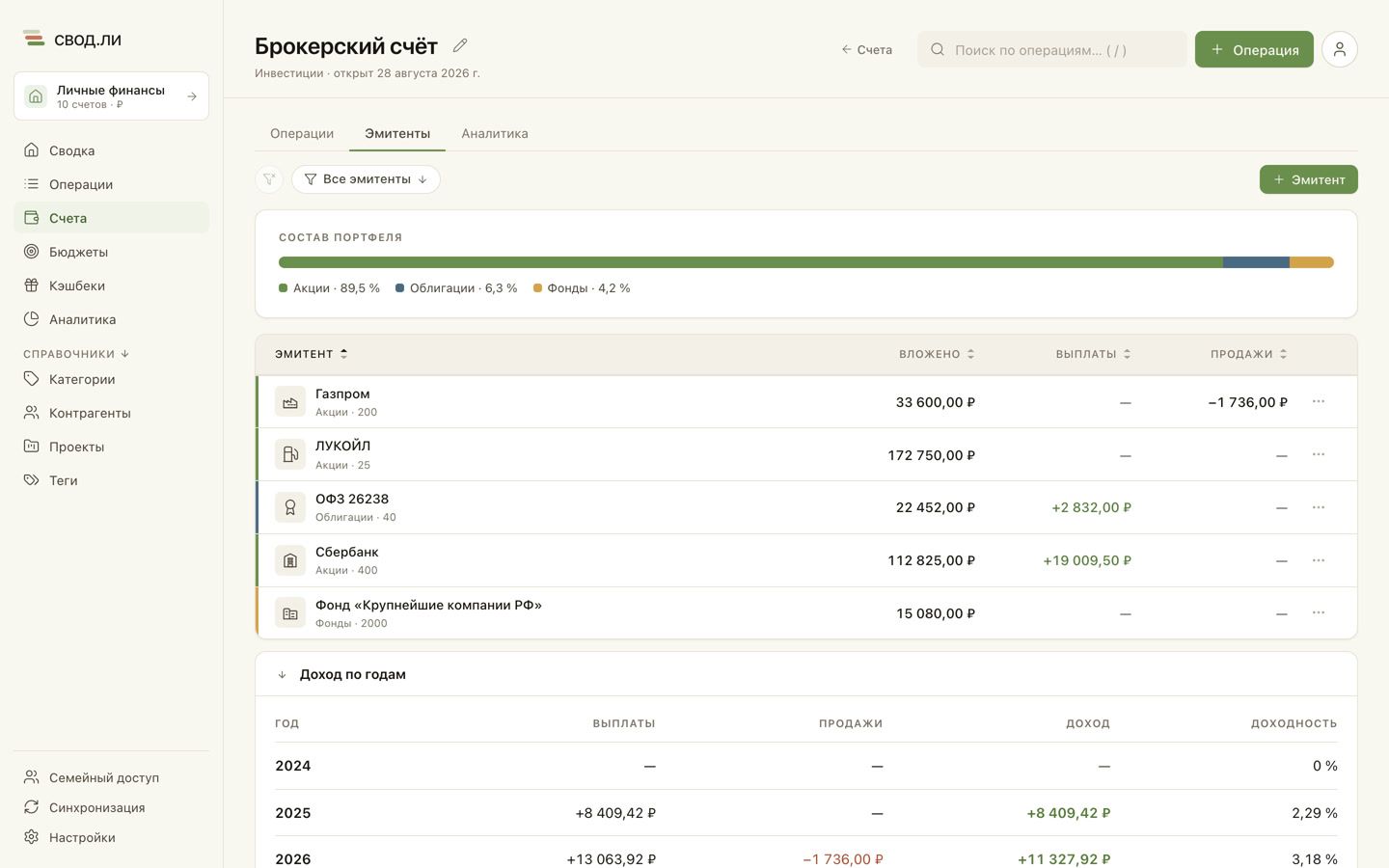This screenshot has height=868, width=1389.
Task: Sort table by Эмитент column
Action: [311, 354]
